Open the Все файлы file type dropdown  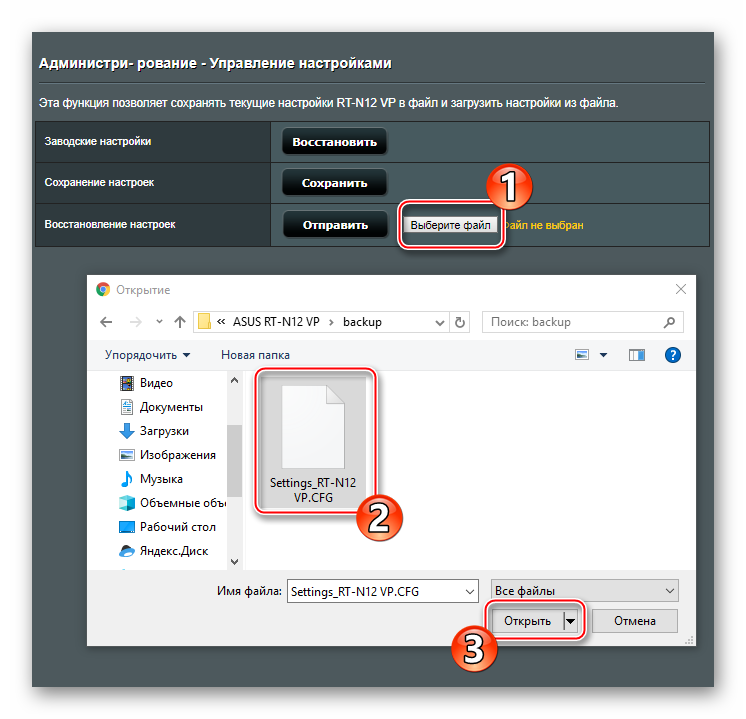click(x=585, y=591)
